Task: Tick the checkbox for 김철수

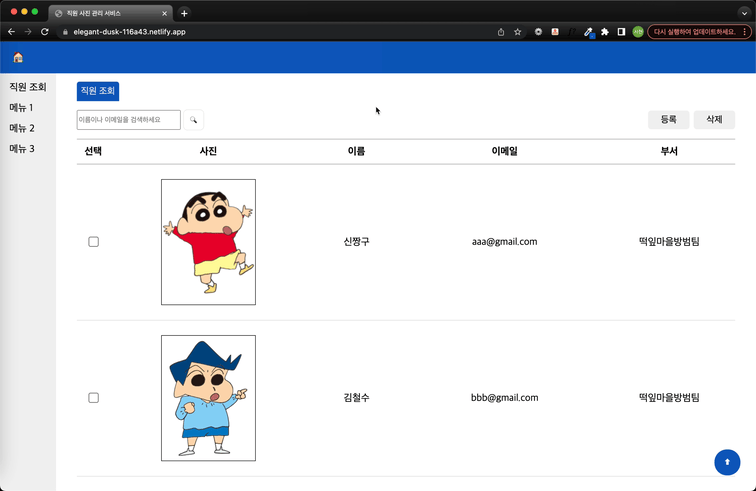Action: click(x=94, y=398)
